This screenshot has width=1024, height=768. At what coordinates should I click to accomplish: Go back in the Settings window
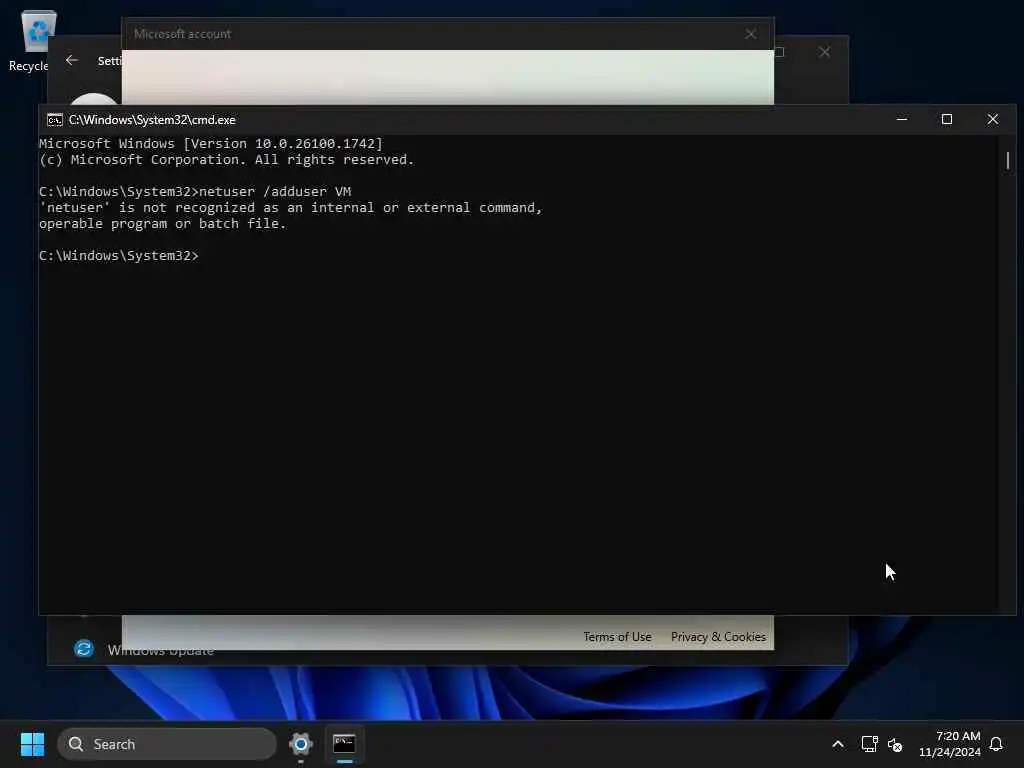click(x=72, y=60)
